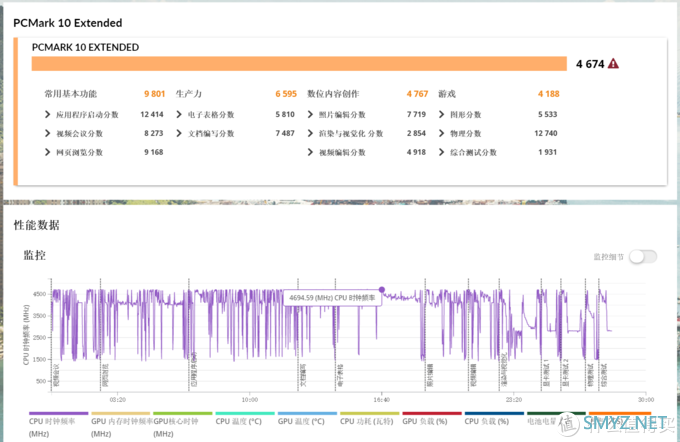Viewport: 680px width, 442px height.
Task: Click the 常用基本功能 category heading
Action: 70,94
